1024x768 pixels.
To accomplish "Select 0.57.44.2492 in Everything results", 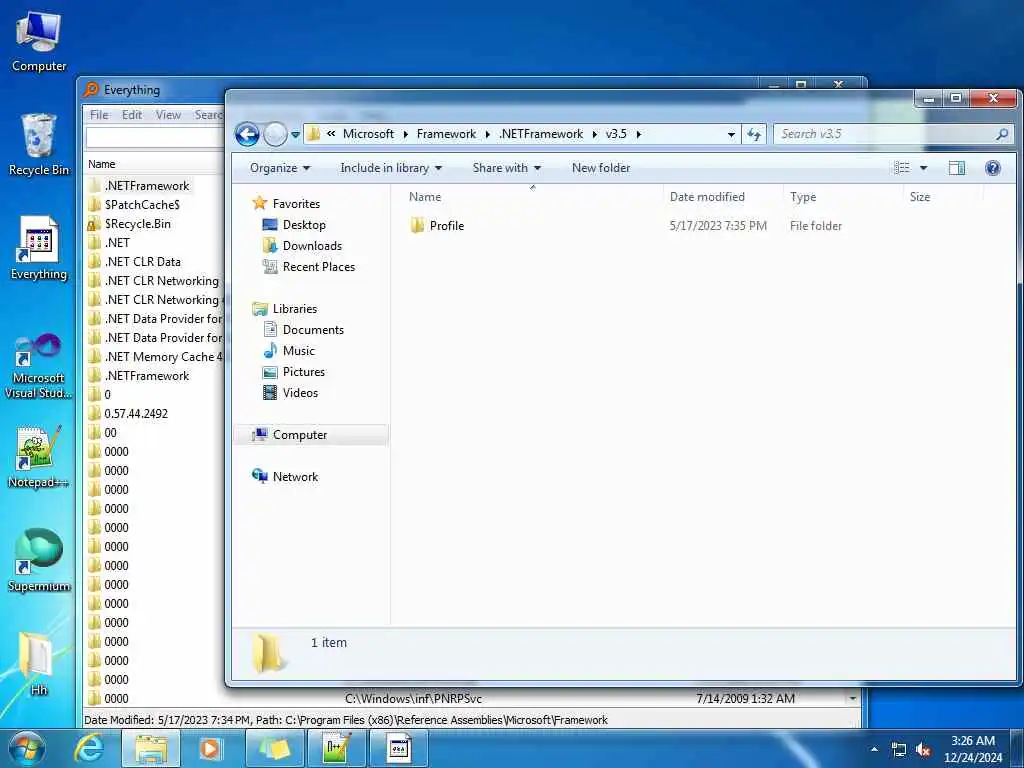I will pyautogui.click(x=136, y=414).
